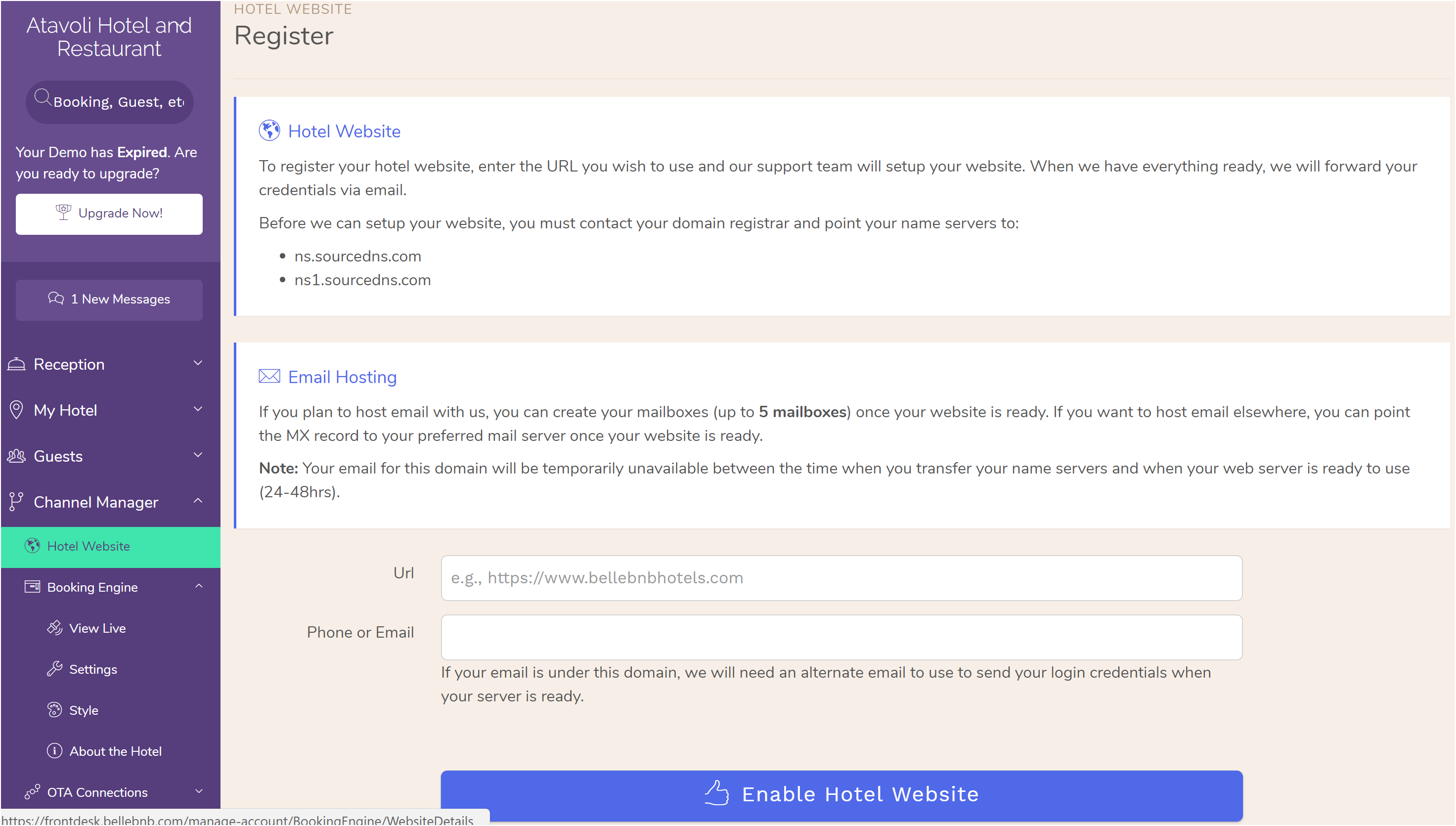1456x826 pixels.
Task: Click the About the Hotel menu item
Action: [115, 750]
